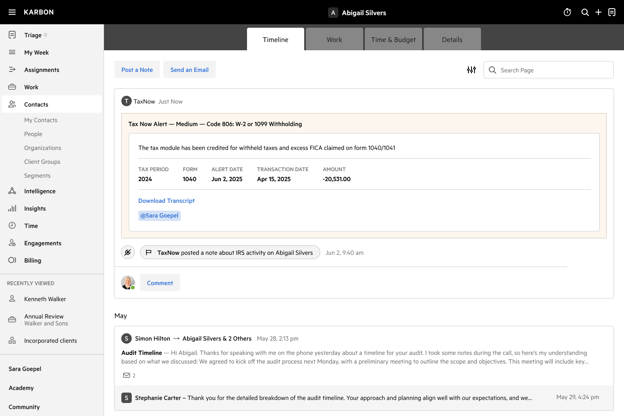
Task: Select Organizations under Contacts
Action: click(x=43, y=148)
